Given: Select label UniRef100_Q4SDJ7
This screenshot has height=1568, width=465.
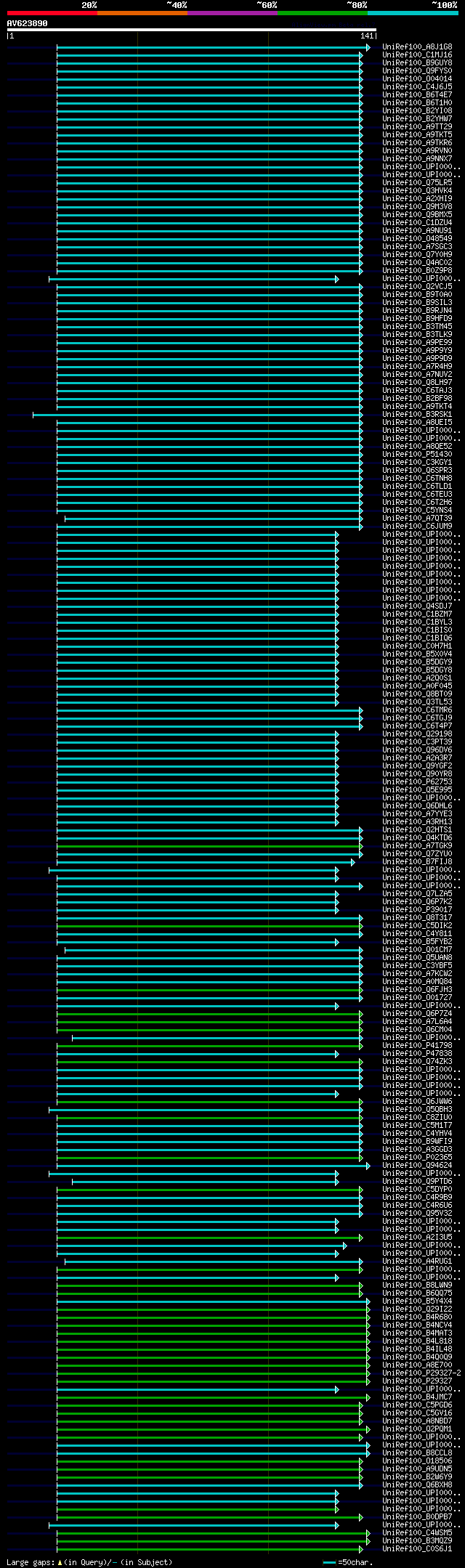Looking at the screenshot, I should [417, 606].
